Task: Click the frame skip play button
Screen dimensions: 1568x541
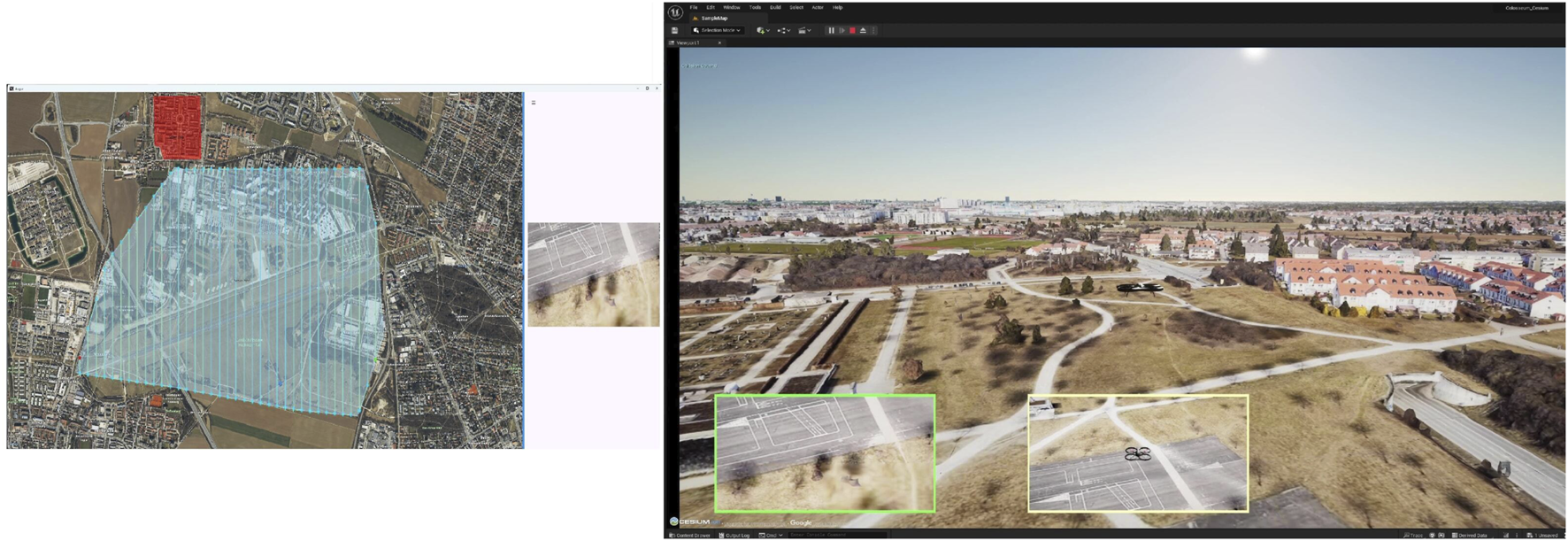Action: pyautogui.click(x=842, y=30)
